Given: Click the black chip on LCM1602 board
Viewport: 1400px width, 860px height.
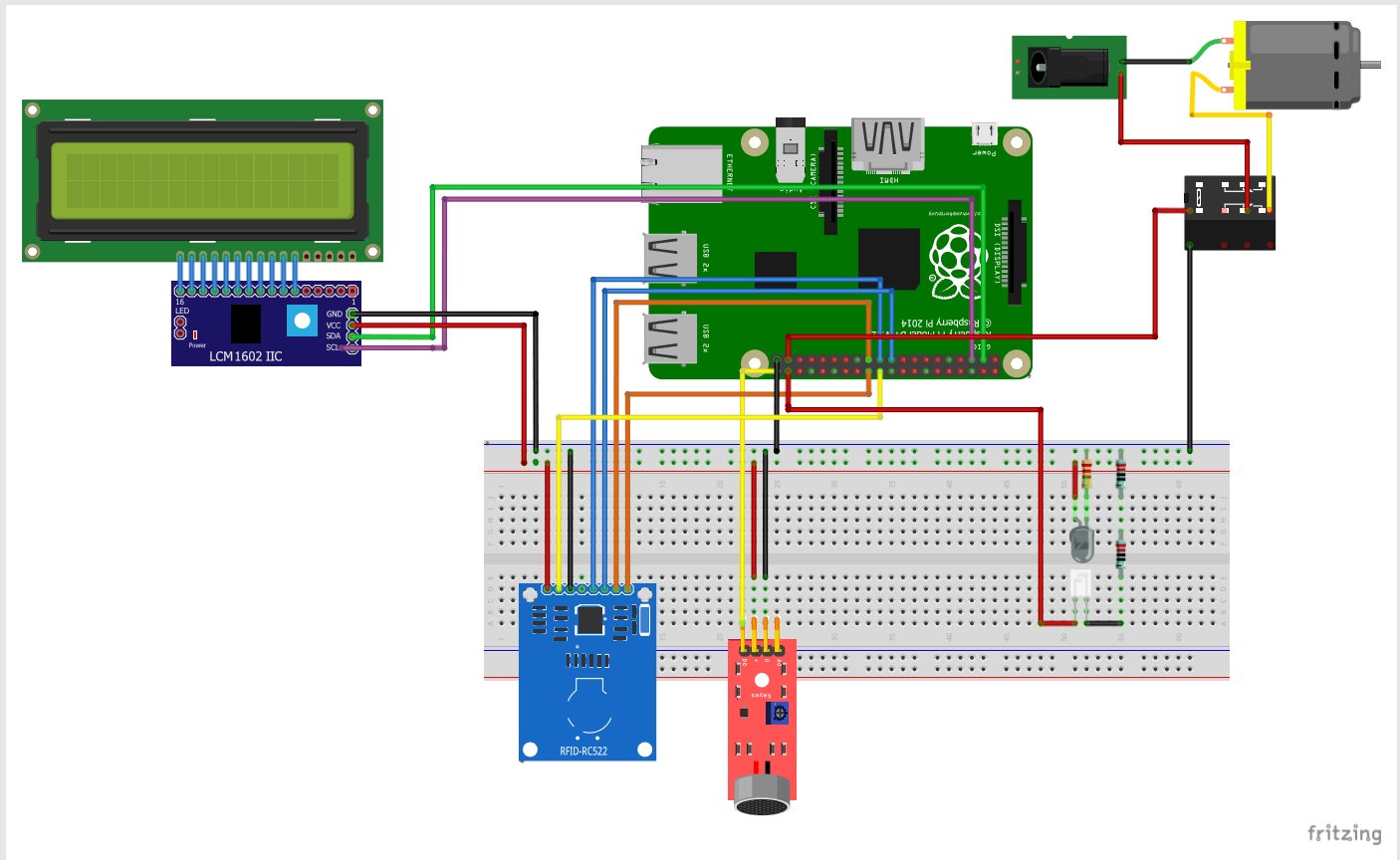Looking at the screenshot, I should (245, 323).
